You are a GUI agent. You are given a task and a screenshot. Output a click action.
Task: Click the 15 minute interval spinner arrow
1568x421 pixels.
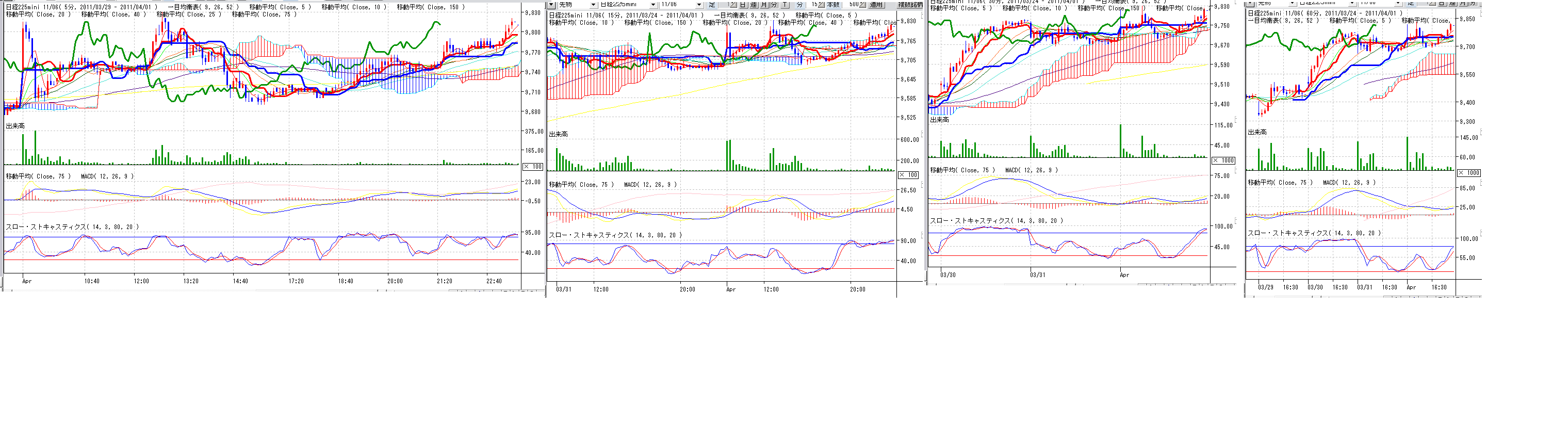tap(822, 4)
